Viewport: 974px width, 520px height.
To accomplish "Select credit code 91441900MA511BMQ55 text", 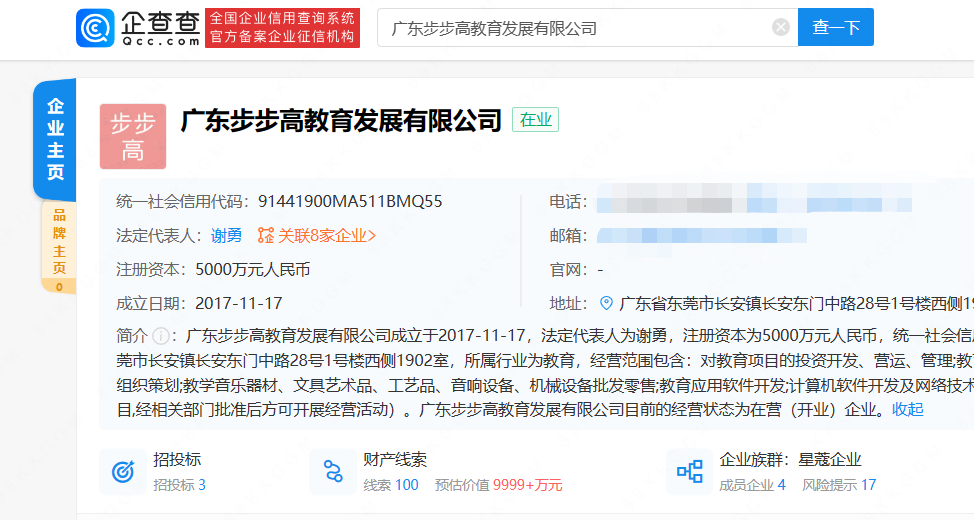I will (x=350, y=201).
